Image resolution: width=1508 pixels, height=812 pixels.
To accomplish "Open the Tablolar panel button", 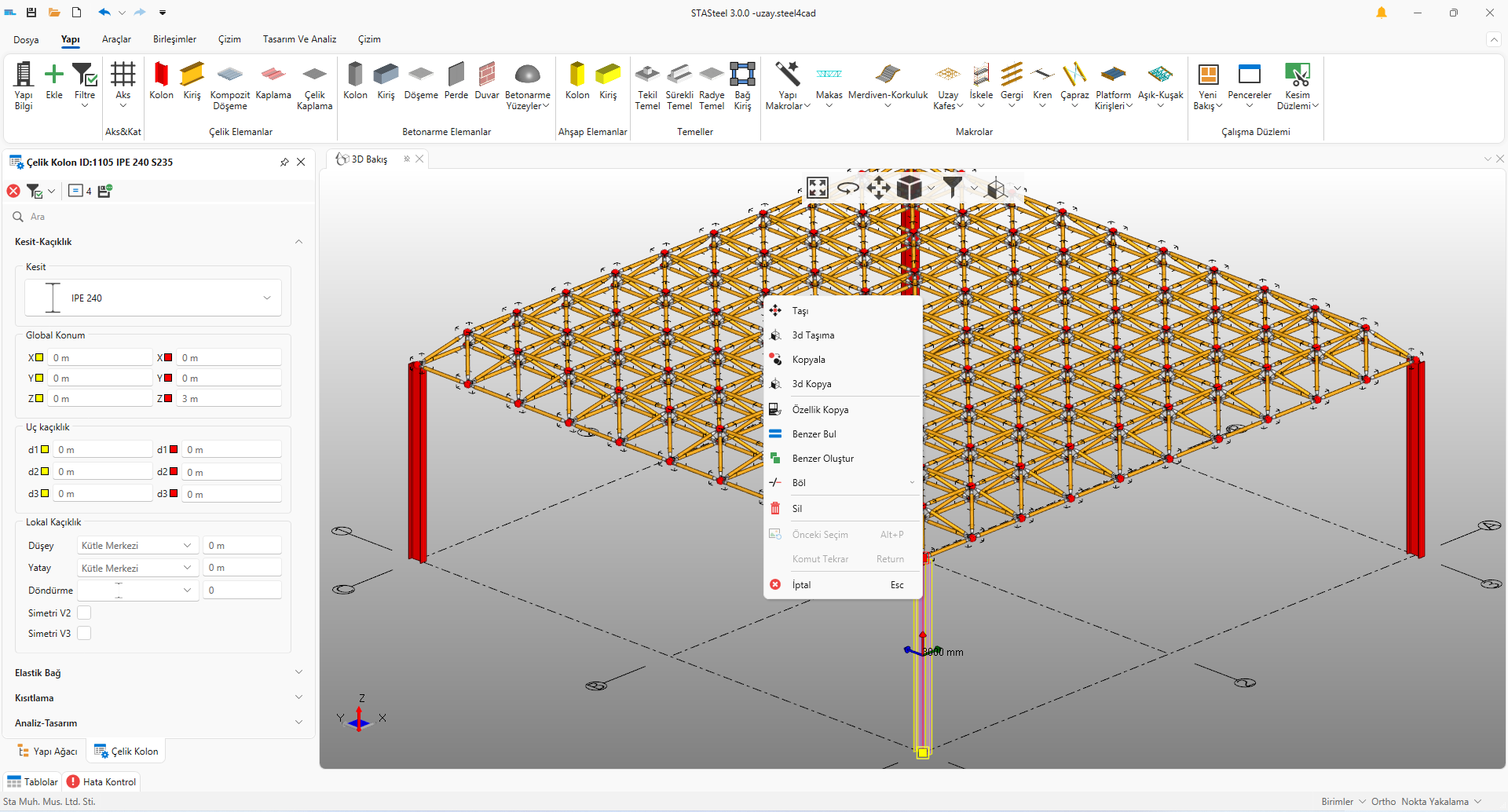I will pos(33,781).
